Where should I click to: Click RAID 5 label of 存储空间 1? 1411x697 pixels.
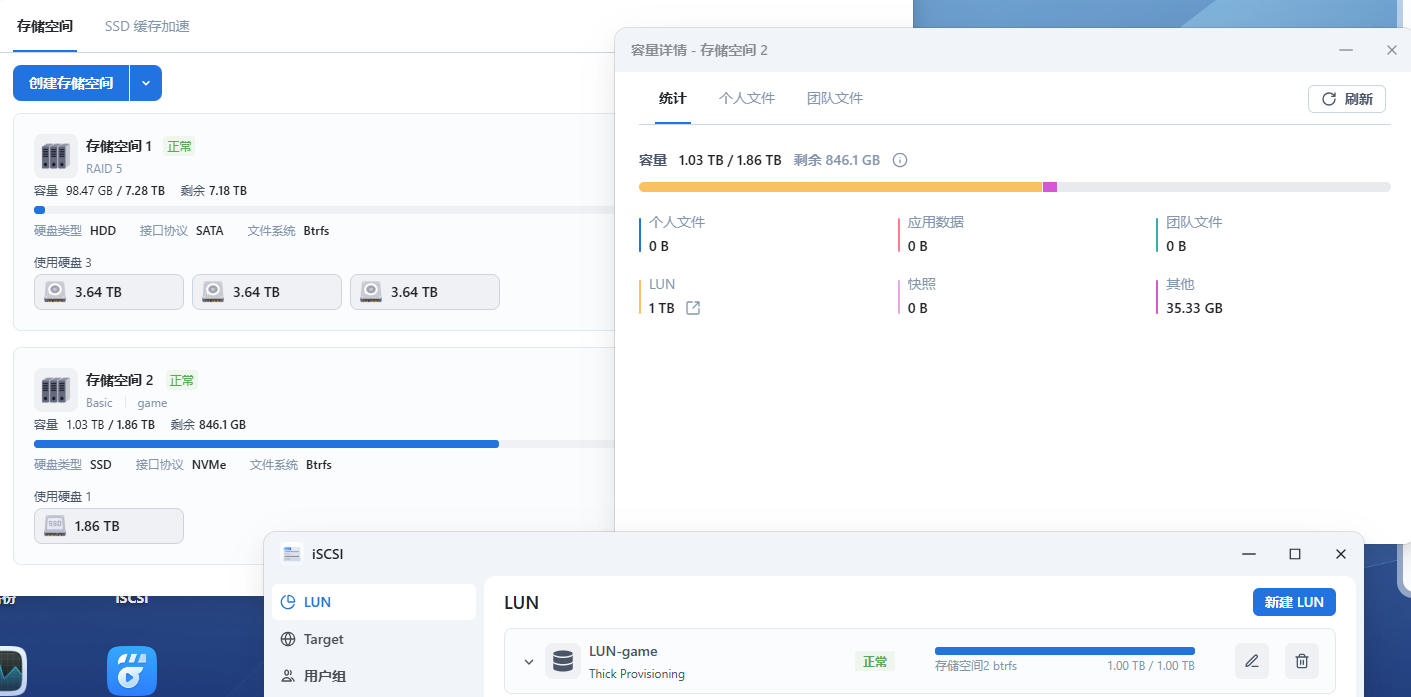pyautogui.click(x=104, y=169)
